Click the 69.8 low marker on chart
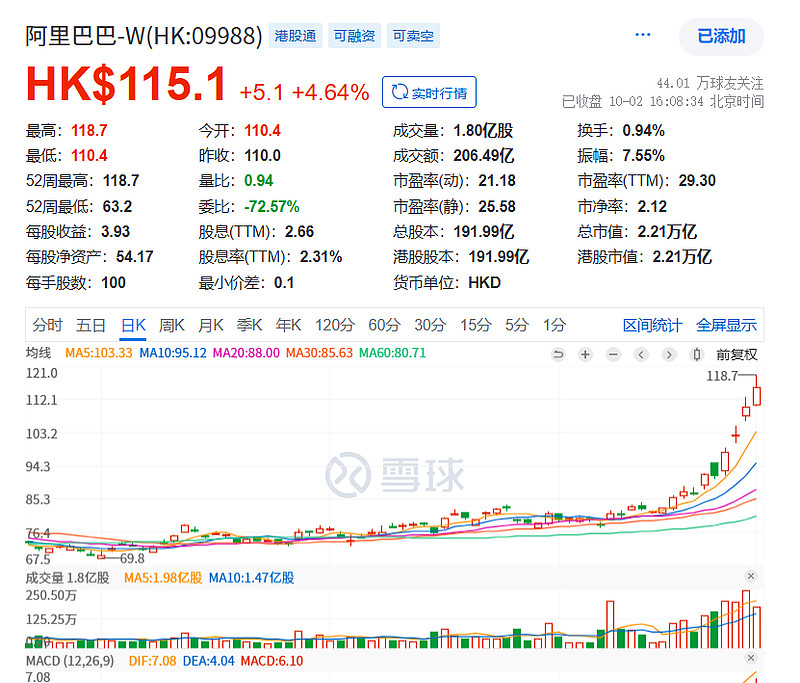The image size is (800, 683). 132,559
